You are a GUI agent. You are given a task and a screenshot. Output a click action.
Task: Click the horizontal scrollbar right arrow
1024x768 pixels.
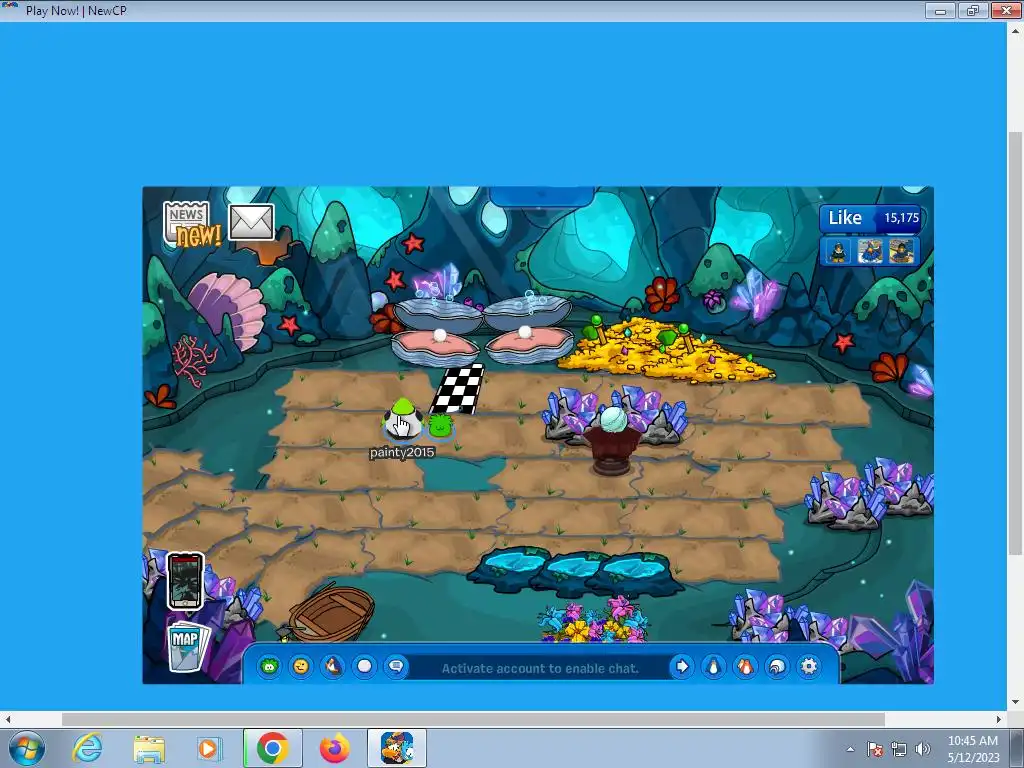tap(999, 719)
